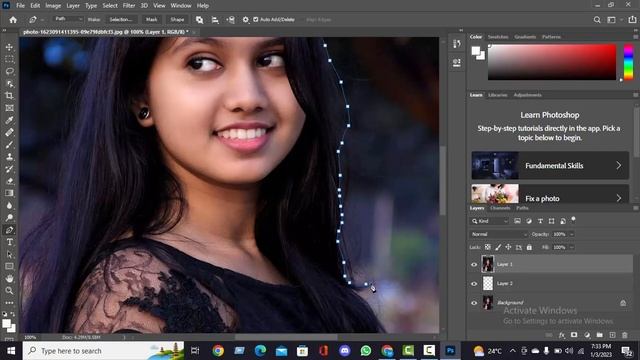
Task: Hide the Background layer eye icon
Action: click(x=474, y=303)
